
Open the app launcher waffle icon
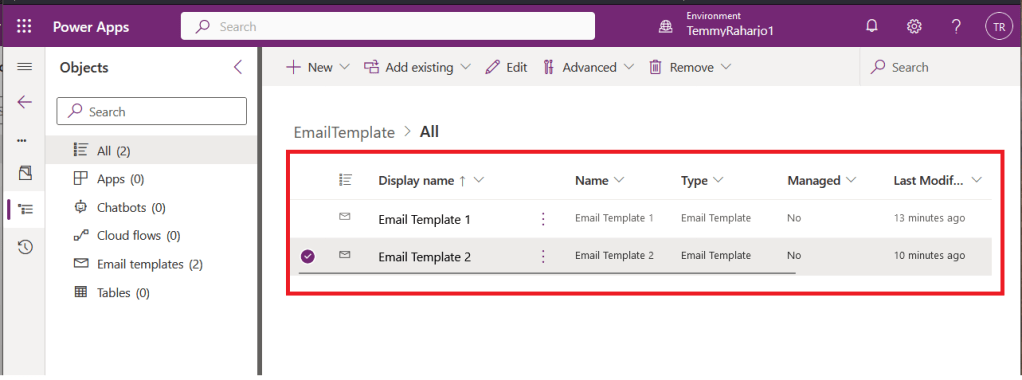tap(24, 27)
